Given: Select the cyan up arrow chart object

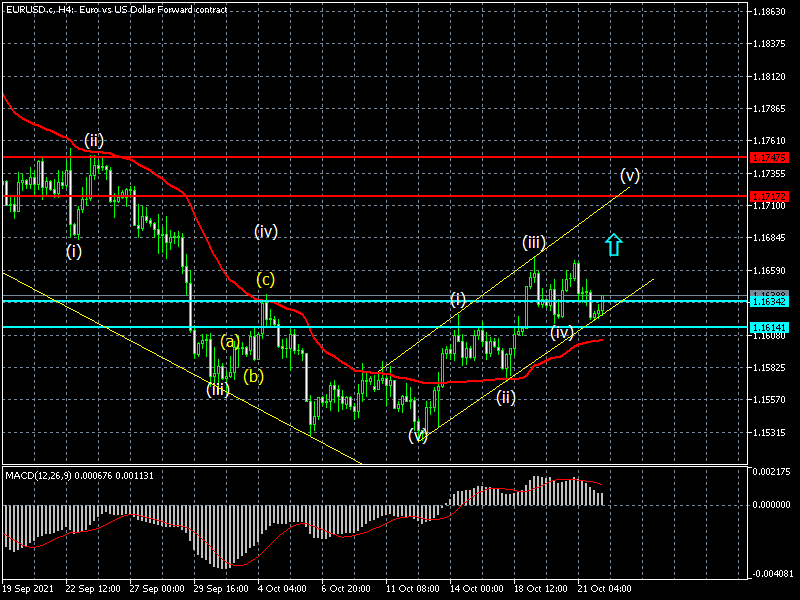Looking at the screenshot, I should (x=614, y=244).
